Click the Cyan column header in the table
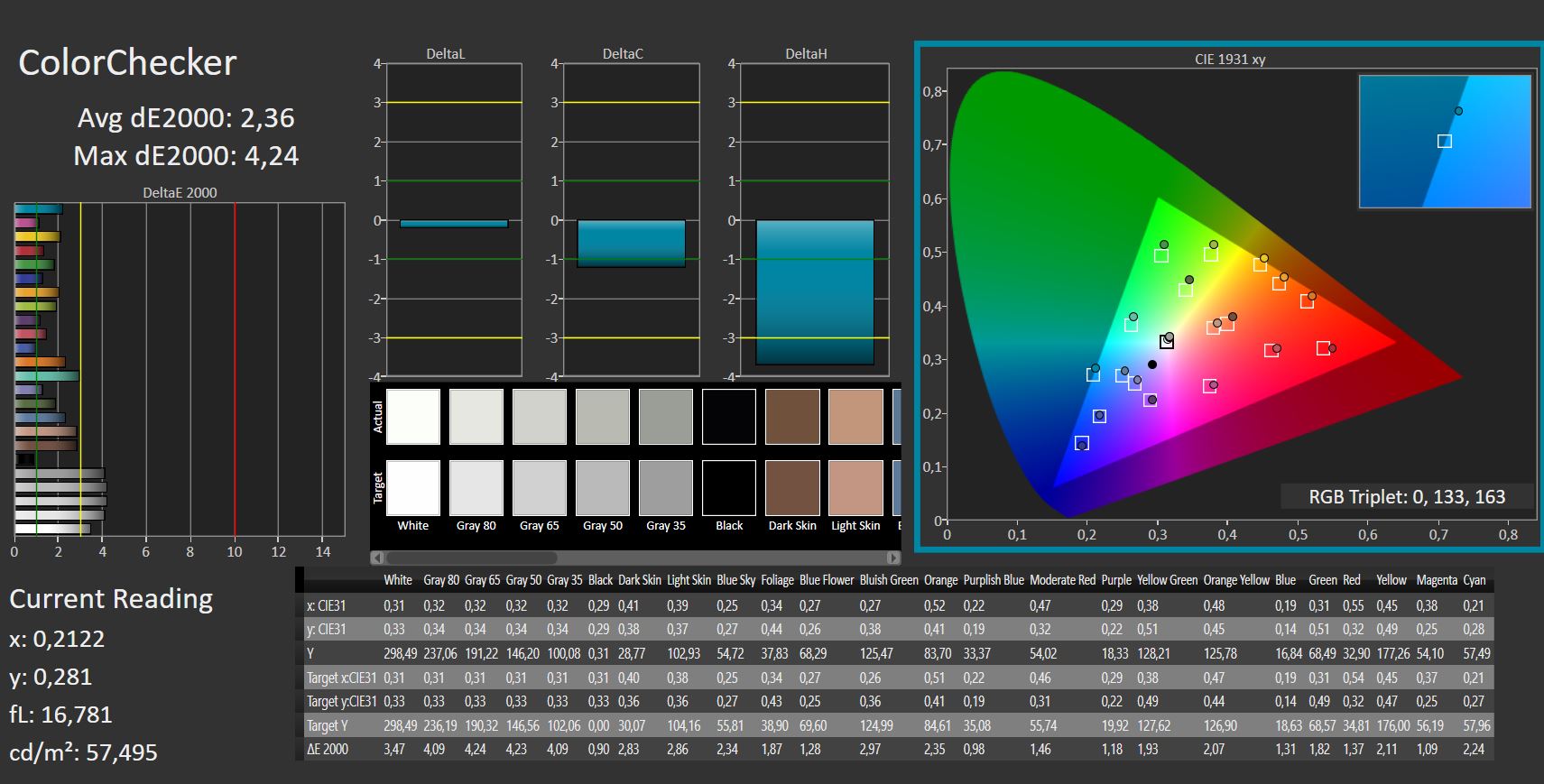 pos(1474,580)
